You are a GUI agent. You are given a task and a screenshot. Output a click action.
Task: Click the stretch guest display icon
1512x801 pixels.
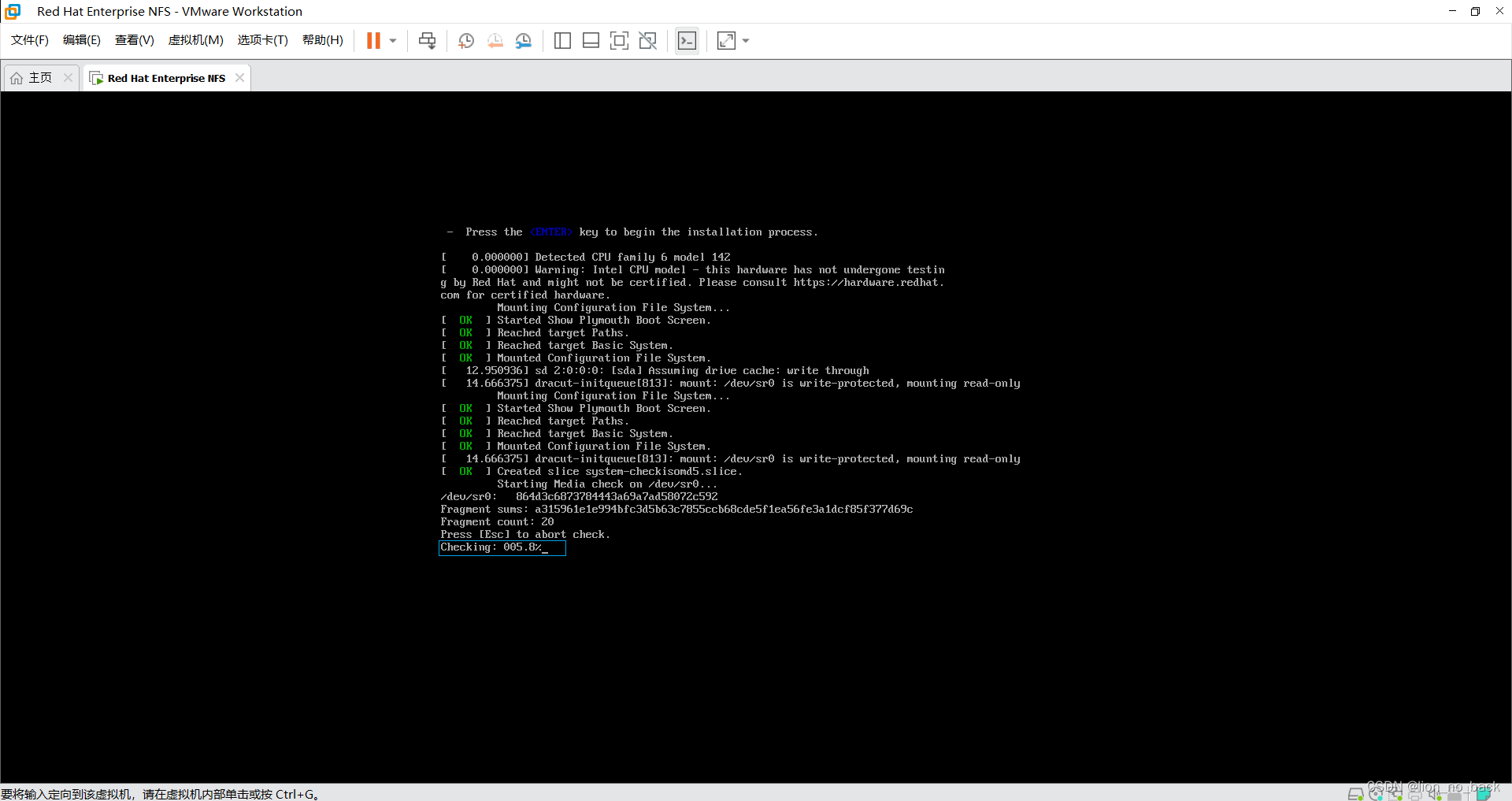726,41
